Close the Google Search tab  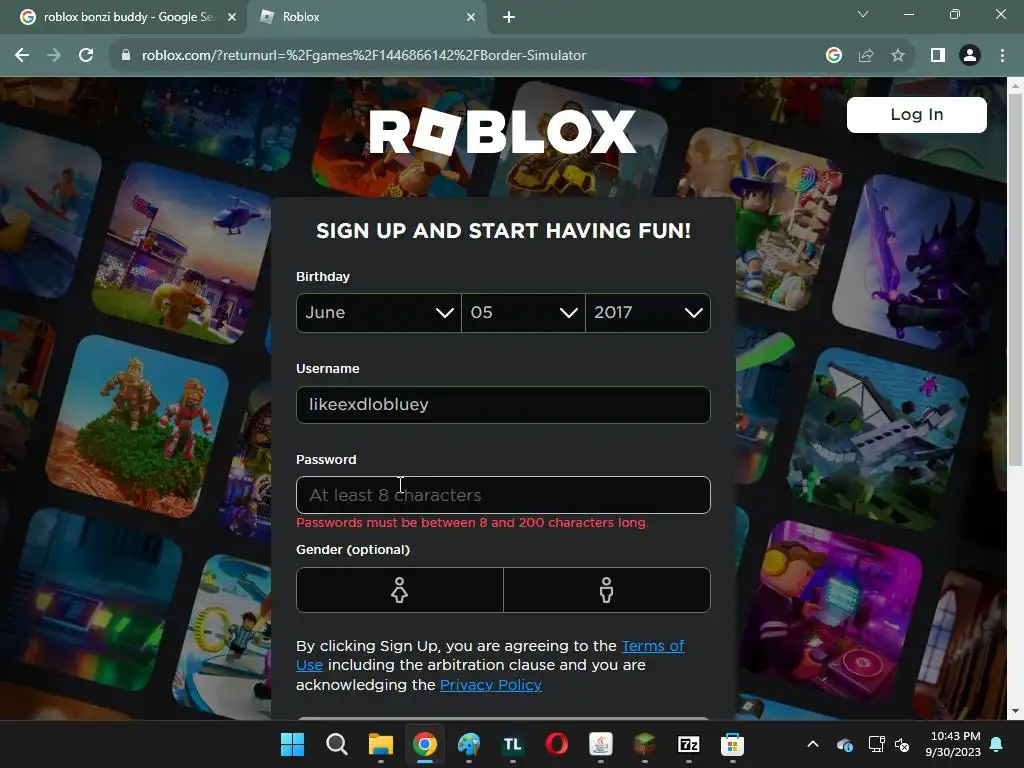click(x=232, y=18)
